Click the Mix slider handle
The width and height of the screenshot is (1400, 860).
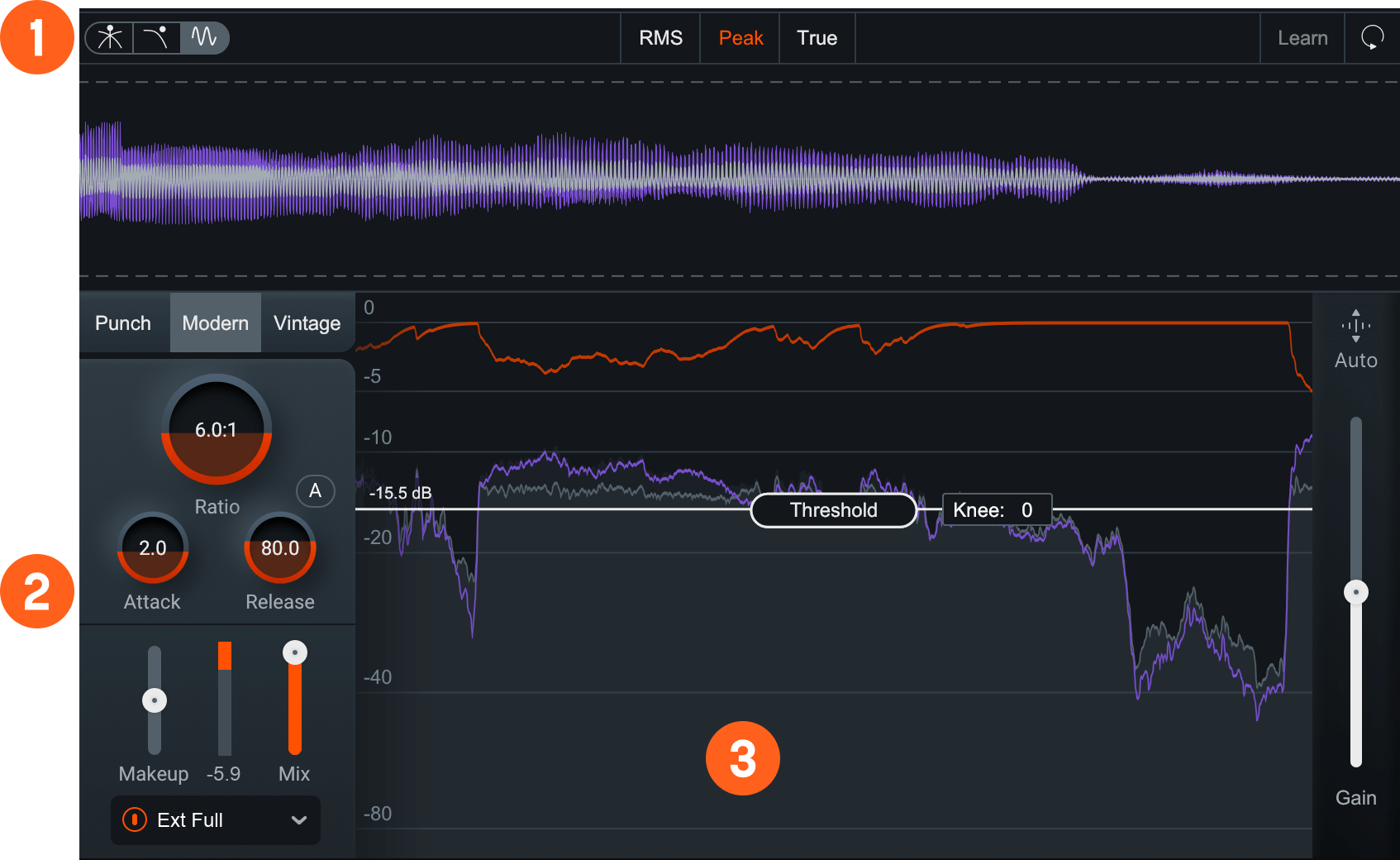point(295,652)
